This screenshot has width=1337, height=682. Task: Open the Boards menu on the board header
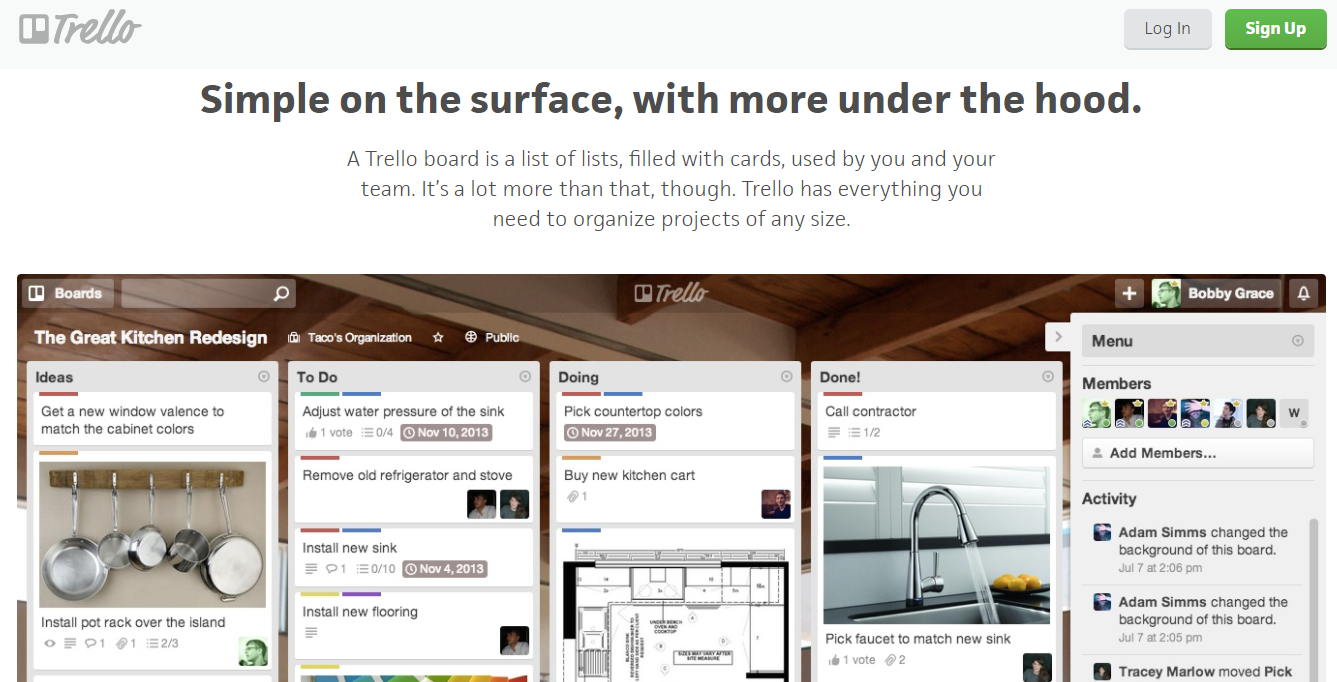point(67,293)
